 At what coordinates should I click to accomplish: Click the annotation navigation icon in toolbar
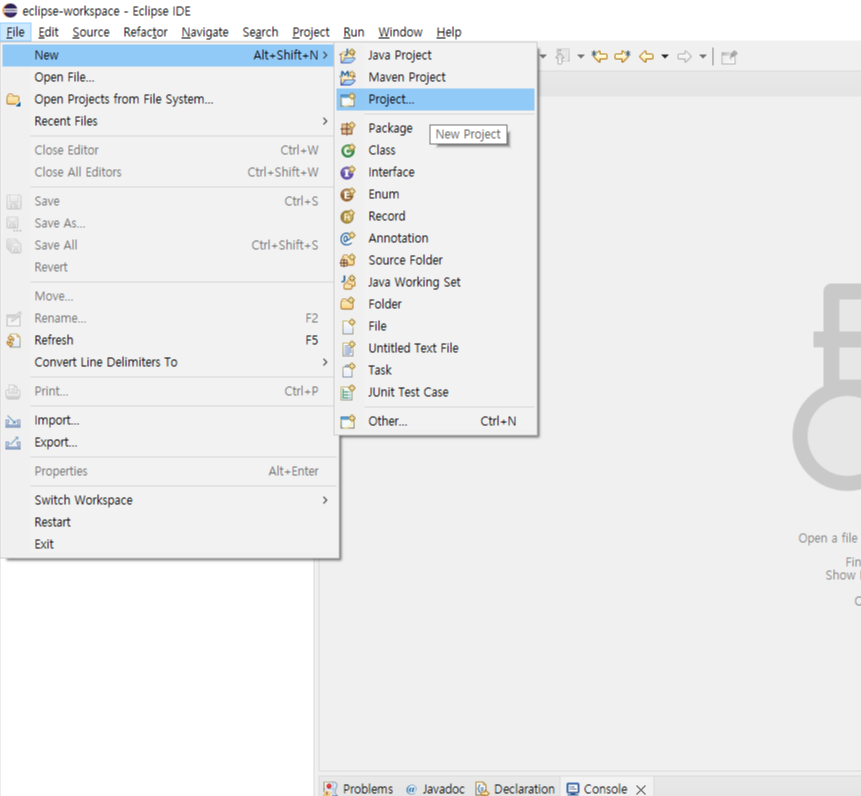[x=562, y=56]
